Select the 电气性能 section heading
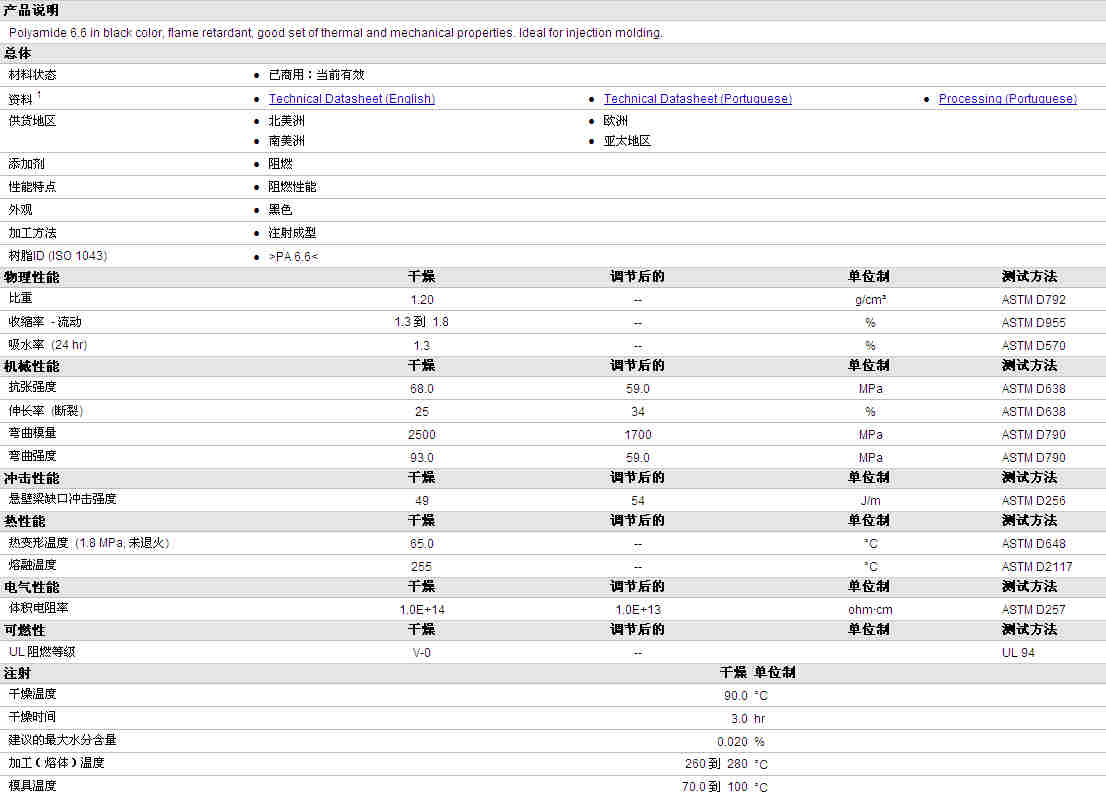This screenshot has height=795, width=1106. click(x=31, y=587)
